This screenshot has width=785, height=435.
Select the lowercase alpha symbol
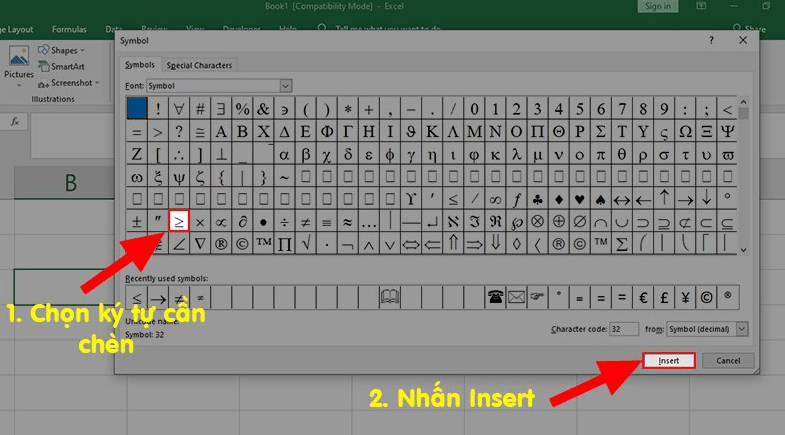click(x=284, y=154)
